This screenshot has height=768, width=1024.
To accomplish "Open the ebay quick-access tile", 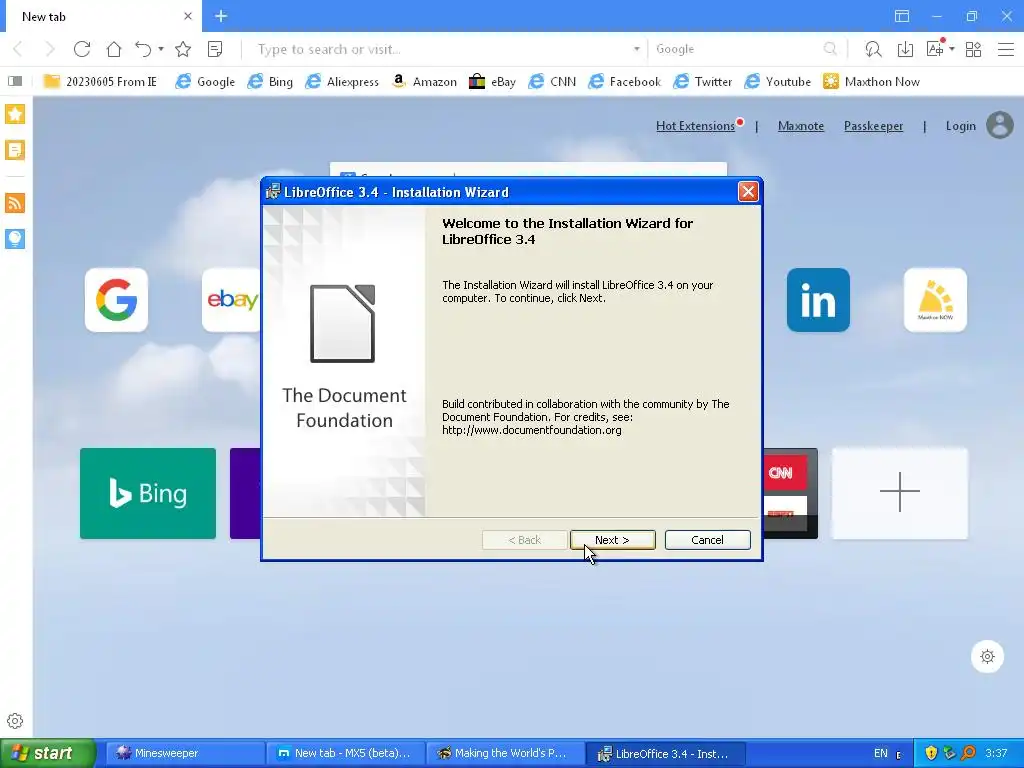I will point(231,300).
